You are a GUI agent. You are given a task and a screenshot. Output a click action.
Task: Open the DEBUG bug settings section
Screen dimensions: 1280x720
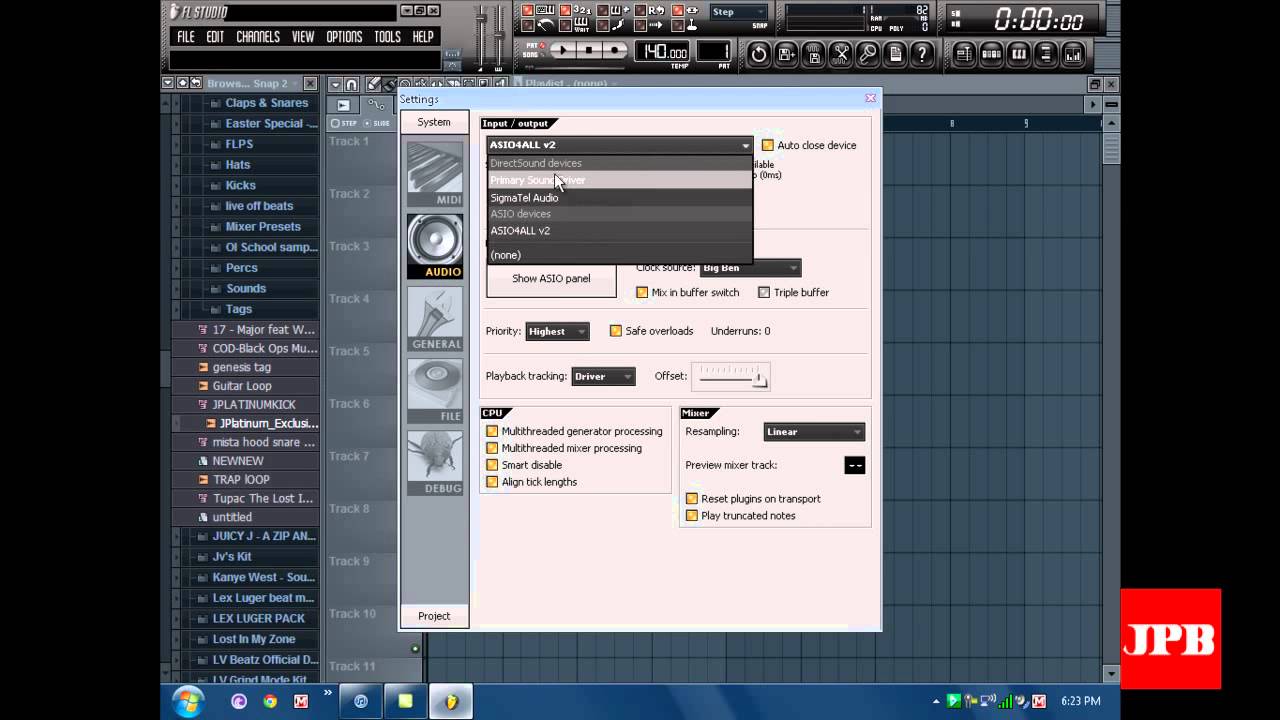point(435,462)
